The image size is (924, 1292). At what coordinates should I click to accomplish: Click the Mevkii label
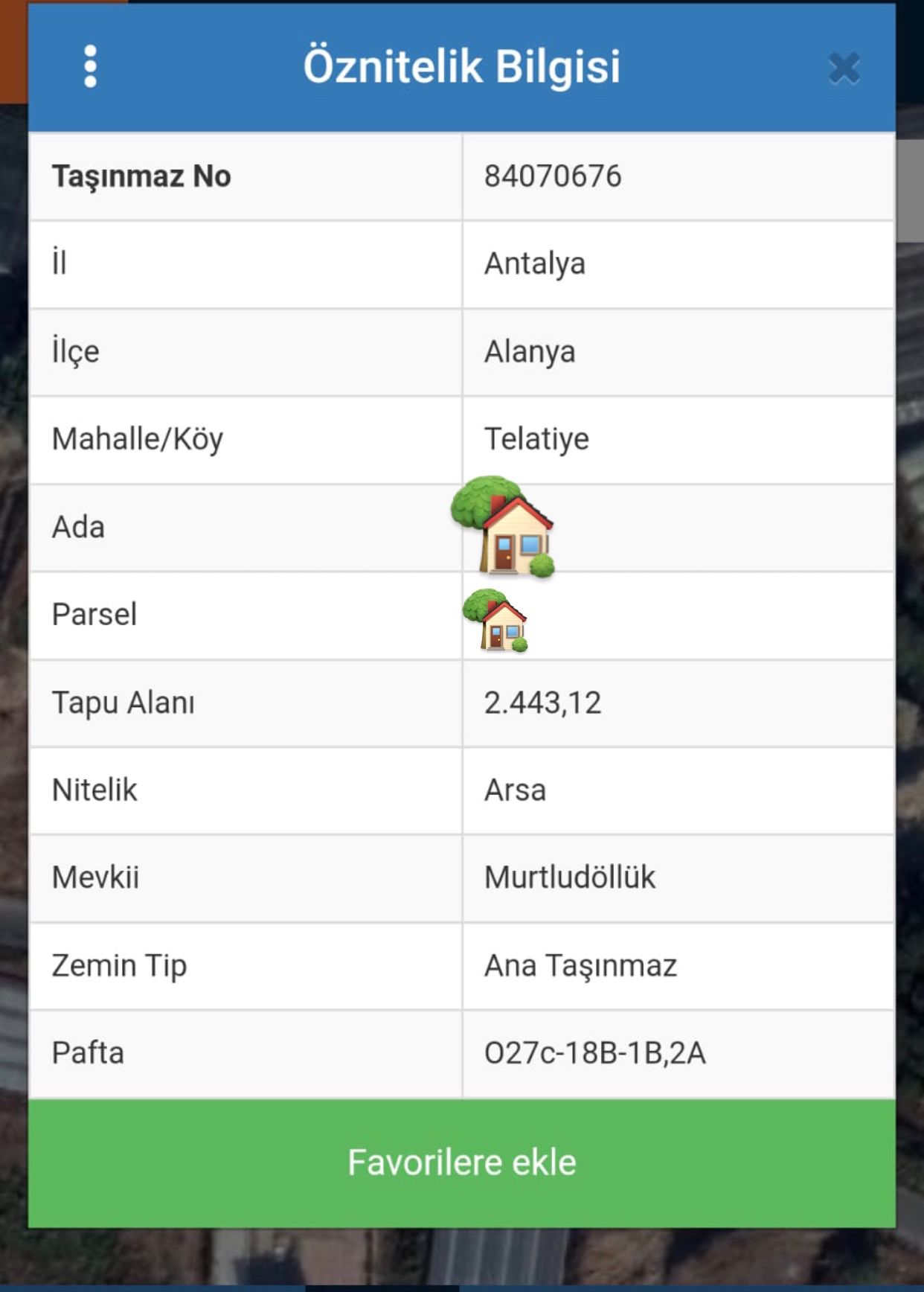pos(95,878)
